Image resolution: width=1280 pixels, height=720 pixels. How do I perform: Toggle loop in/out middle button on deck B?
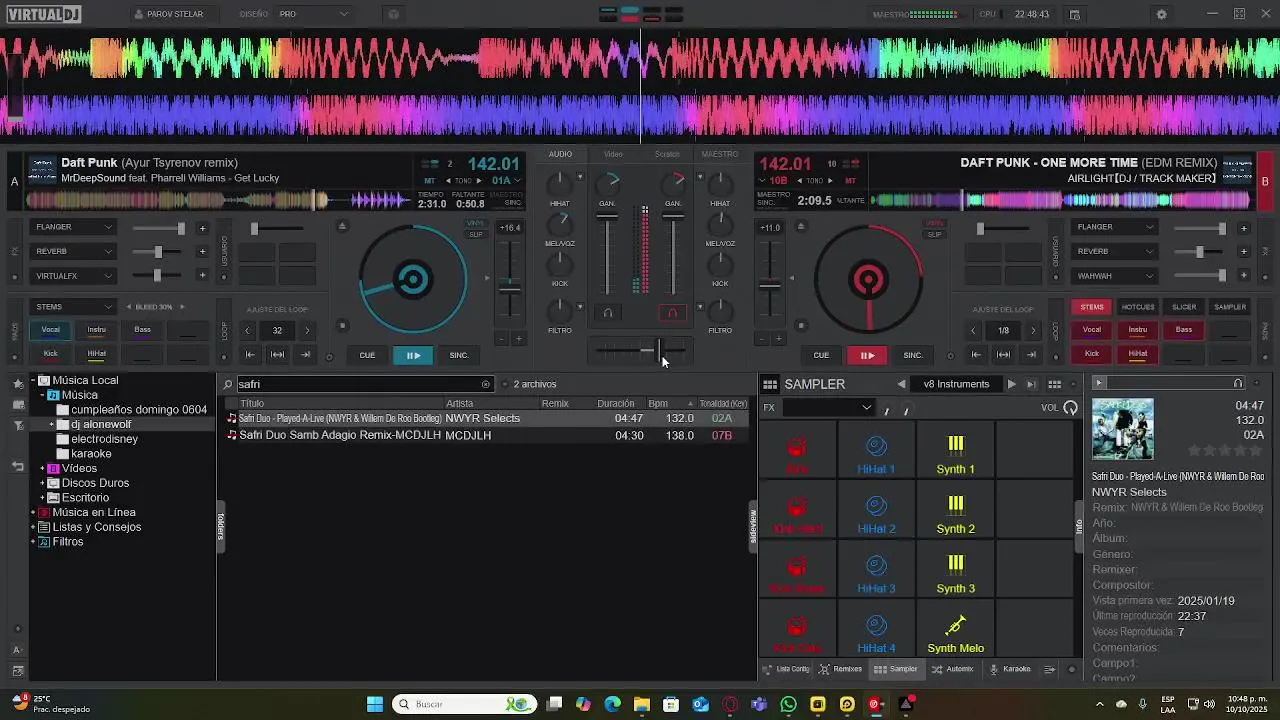coord(1003,355)
